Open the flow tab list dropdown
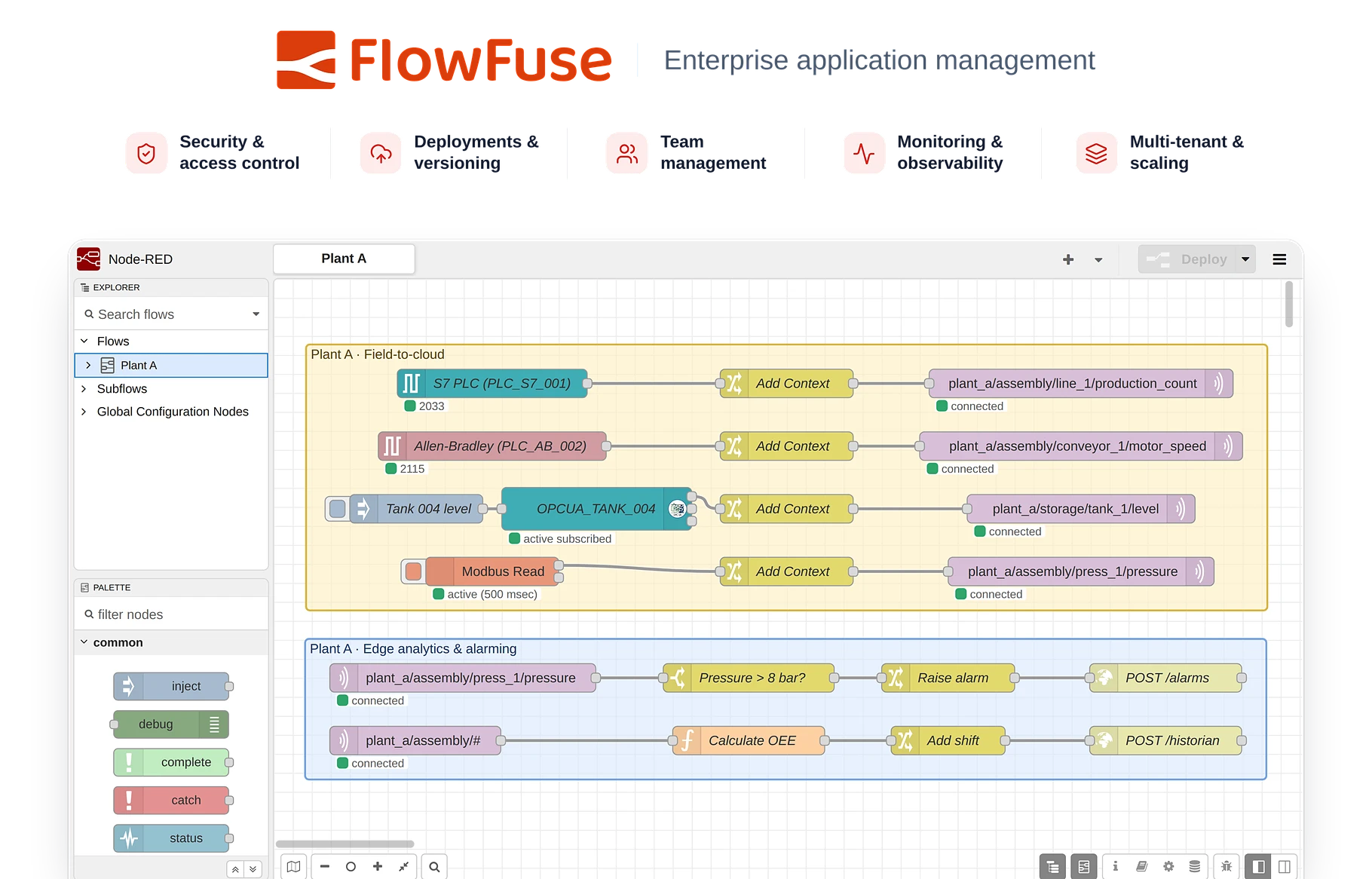The image size is (1372, 879). (x=1098, y=260)
